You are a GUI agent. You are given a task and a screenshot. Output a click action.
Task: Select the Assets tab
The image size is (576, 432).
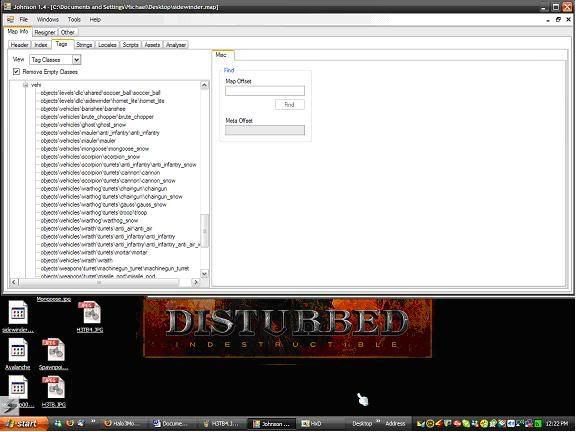tap(152, 44)
